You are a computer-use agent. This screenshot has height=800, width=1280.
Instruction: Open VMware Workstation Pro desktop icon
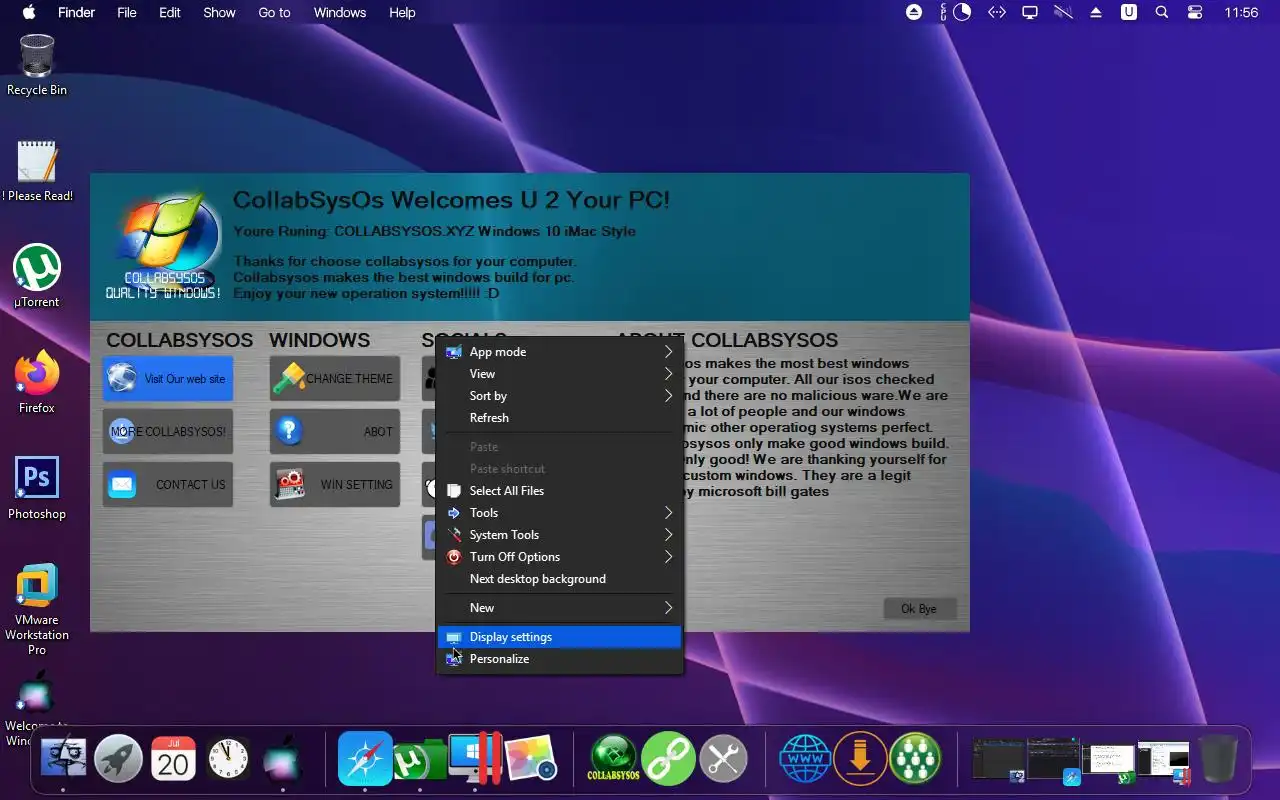click(37, 610)
